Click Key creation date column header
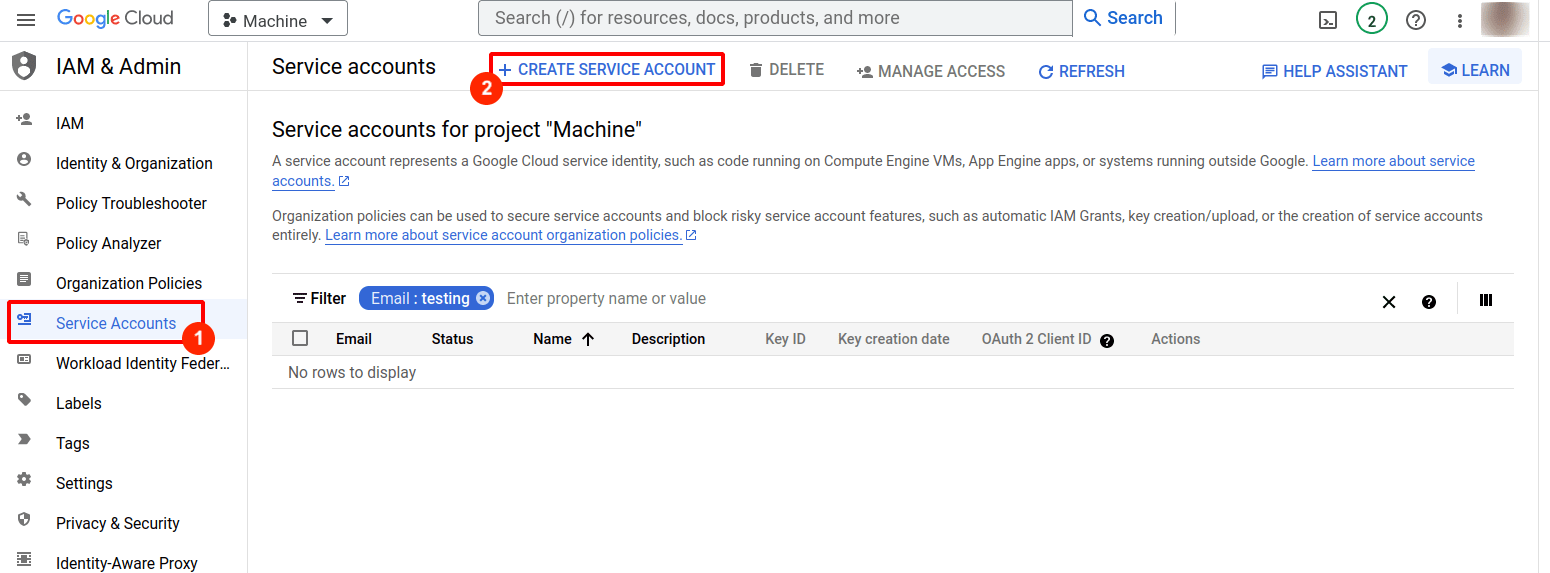The height and width of the screenshot is (573, 1550). click(894, 339)
